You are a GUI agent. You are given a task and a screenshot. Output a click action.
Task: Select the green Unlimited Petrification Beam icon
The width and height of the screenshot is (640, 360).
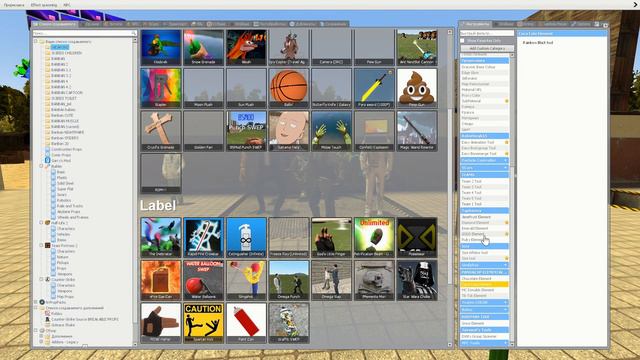[374, 237]
